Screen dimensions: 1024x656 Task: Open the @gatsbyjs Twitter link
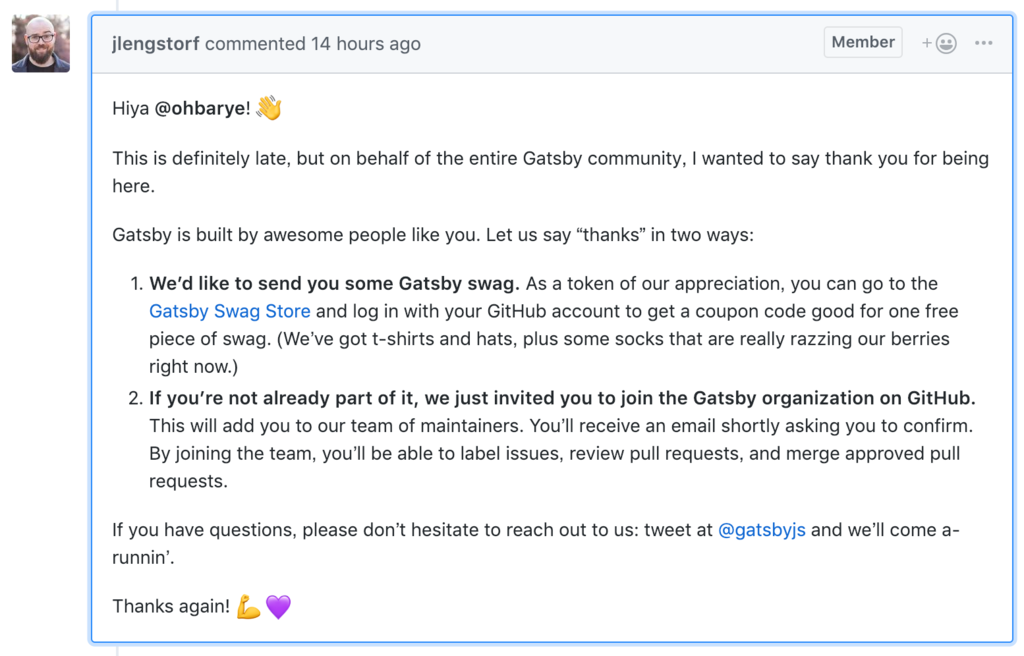(x=762, y=530)
